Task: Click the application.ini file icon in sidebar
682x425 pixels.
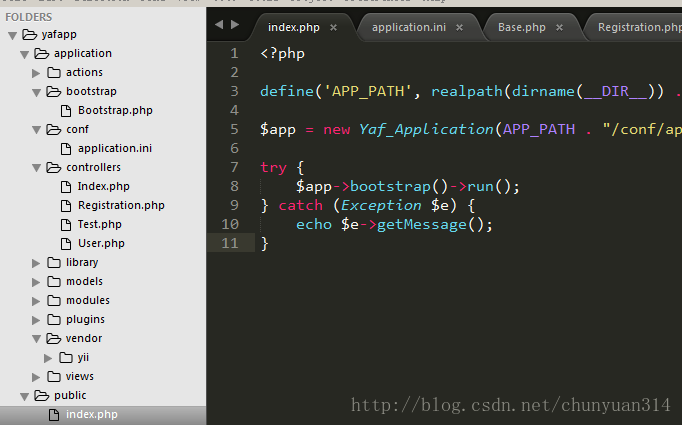Action: [x=66, y=149]
